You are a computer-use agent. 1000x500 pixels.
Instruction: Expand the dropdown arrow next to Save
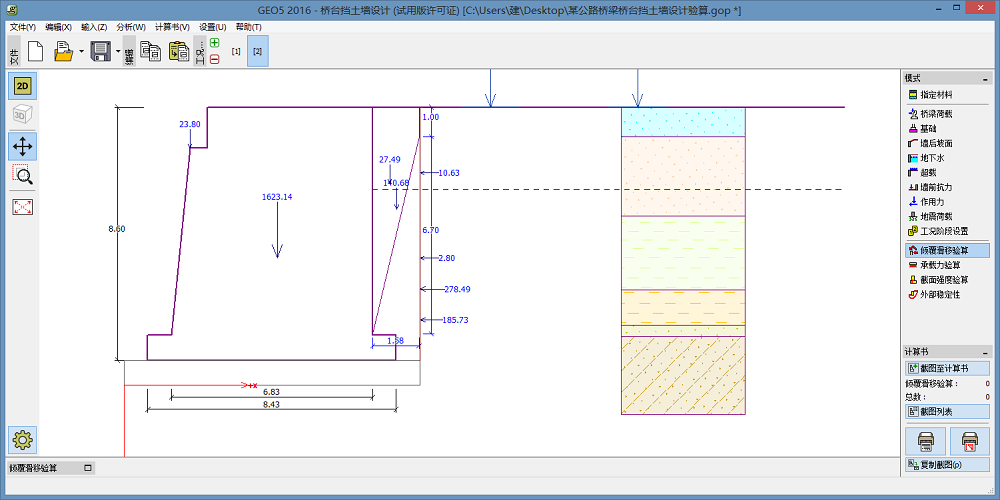(117, 51)
